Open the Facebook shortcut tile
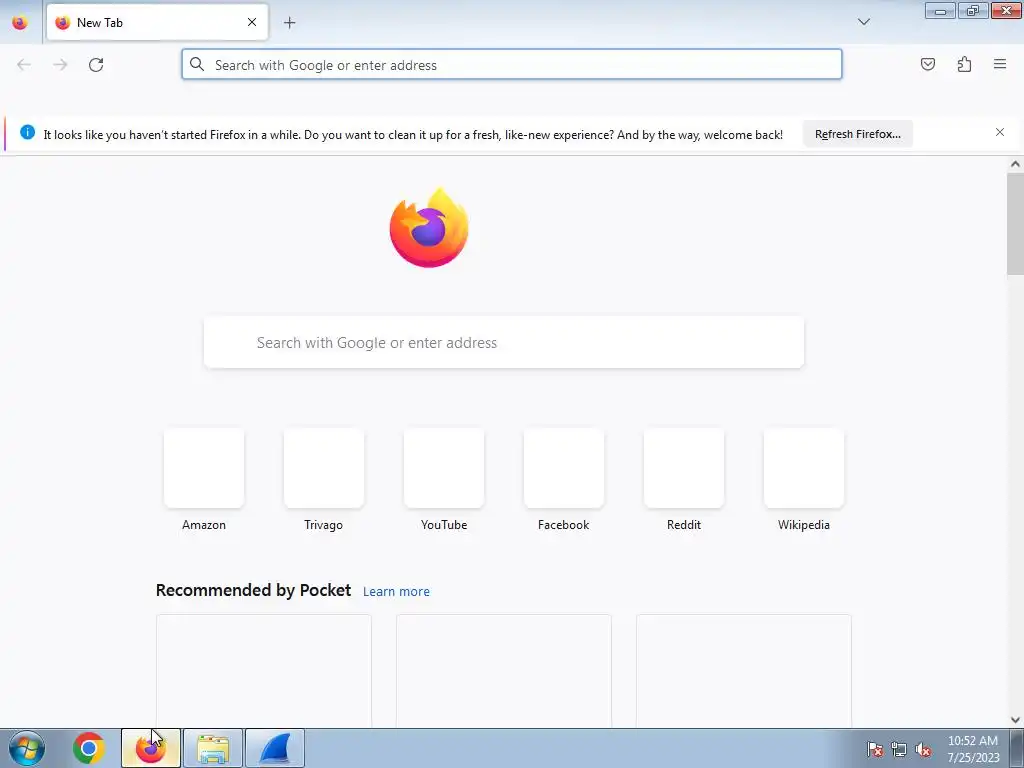Screen dimensions: 1024x768 [564, 481]
